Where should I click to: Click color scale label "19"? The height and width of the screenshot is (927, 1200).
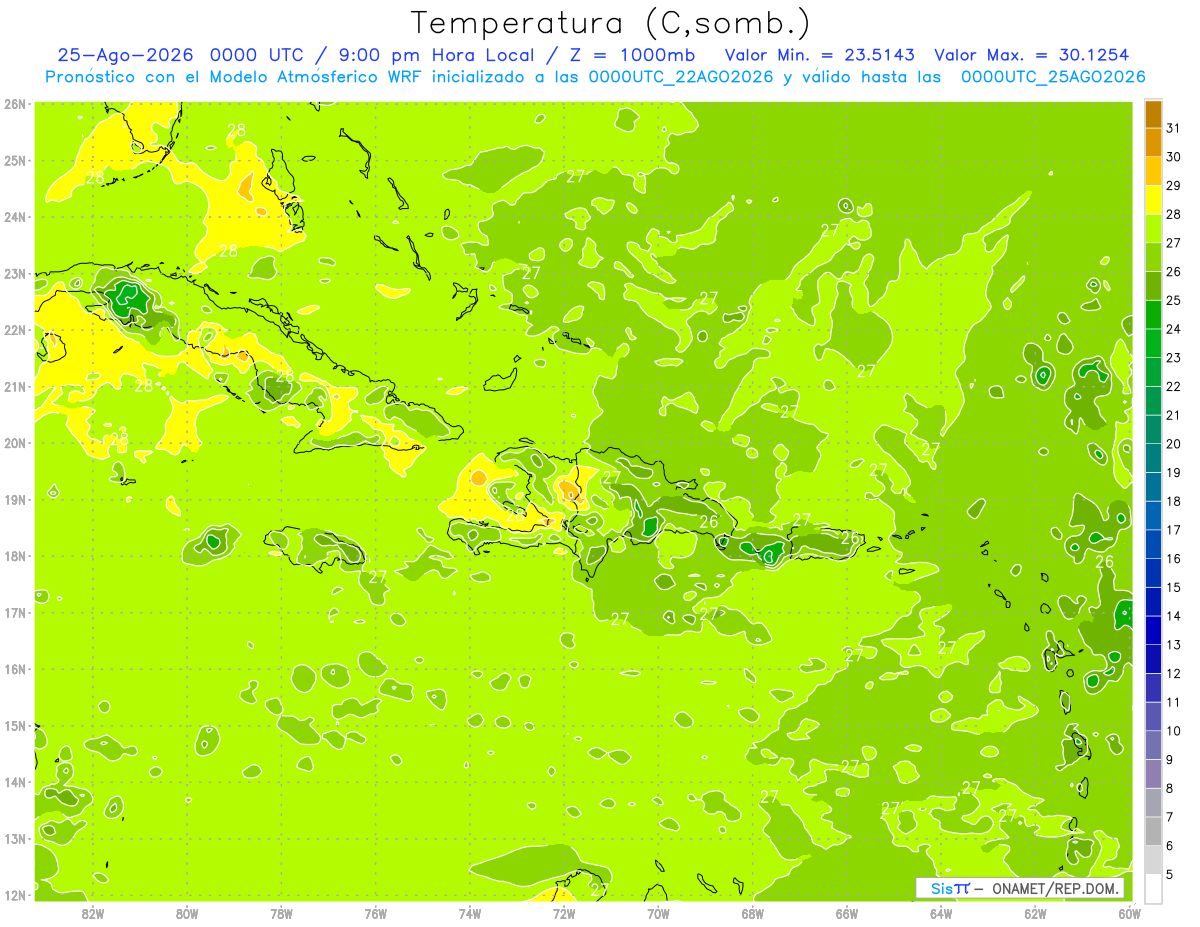[1173, 472]
